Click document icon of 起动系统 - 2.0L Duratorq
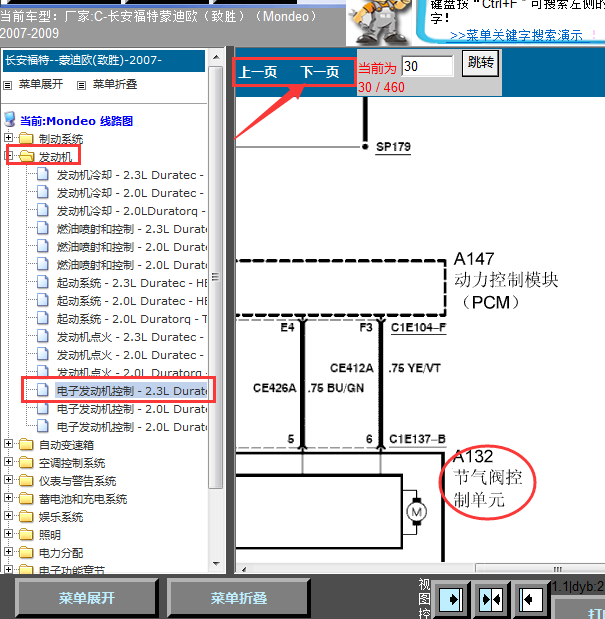The width and height of the screenshot is (605, 619). [43, 318]
